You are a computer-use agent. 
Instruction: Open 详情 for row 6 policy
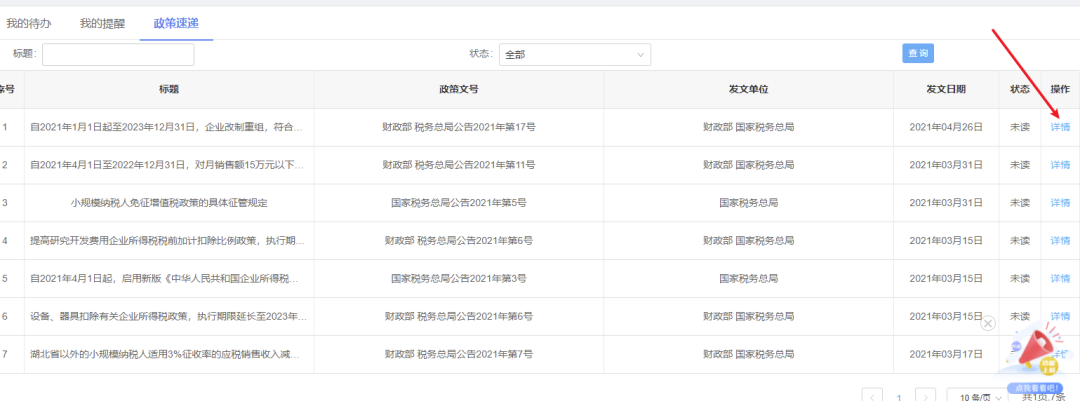[x=1060, y=316]
